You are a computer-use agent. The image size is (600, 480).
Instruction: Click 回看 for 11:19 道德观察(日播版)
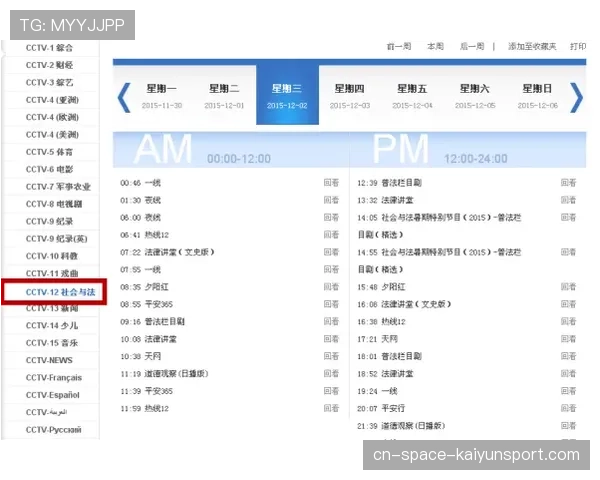331,374
